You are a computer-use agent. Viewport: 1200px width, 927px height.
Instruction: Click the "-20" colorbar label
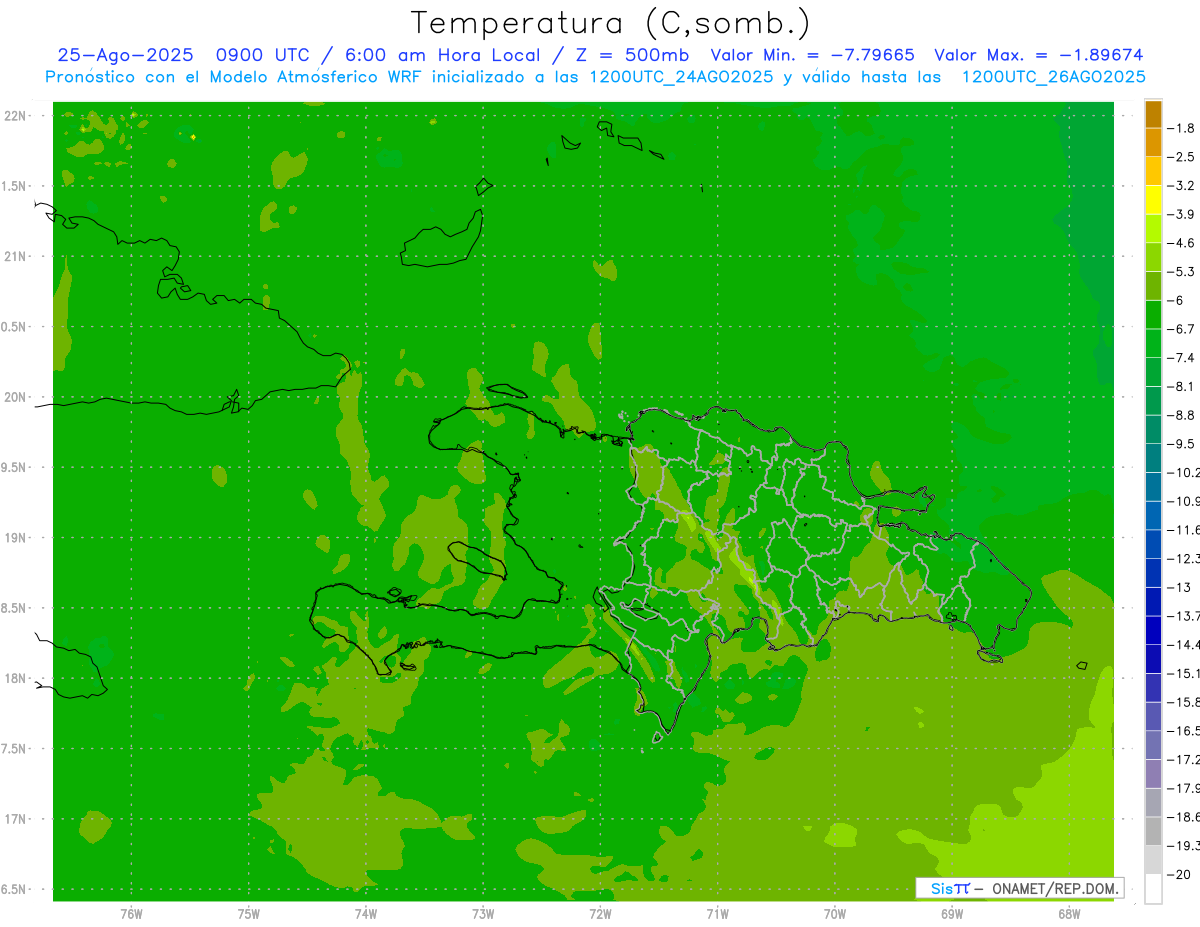click(x=1179, y=875)
